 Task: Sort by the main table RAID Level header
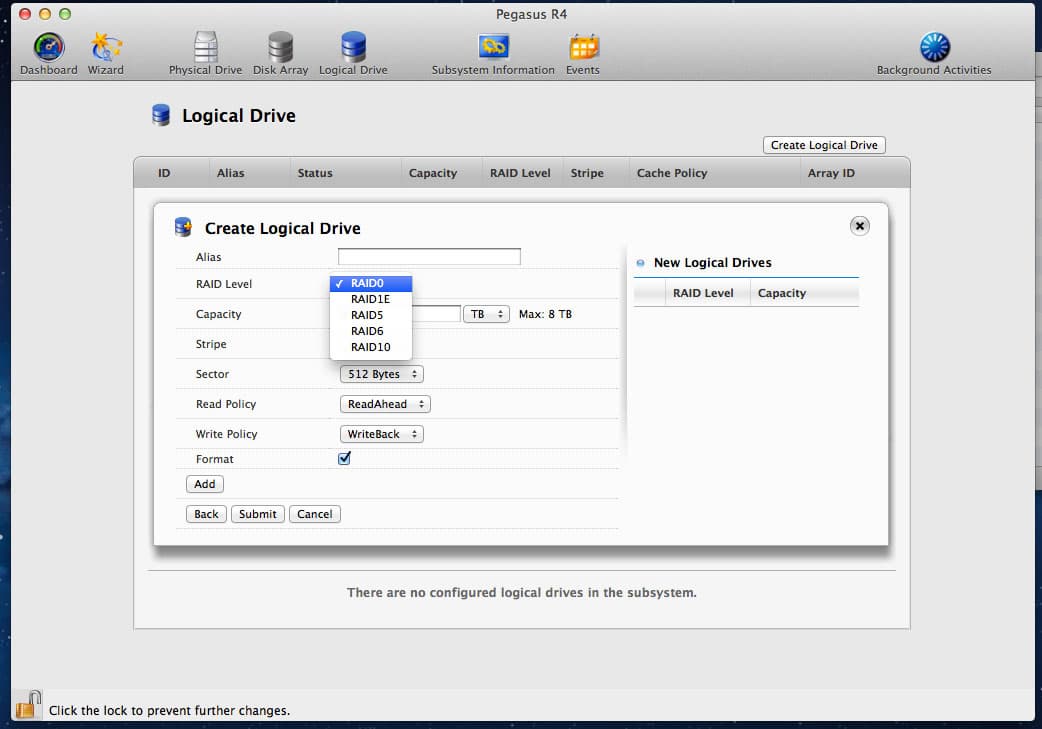520,173
